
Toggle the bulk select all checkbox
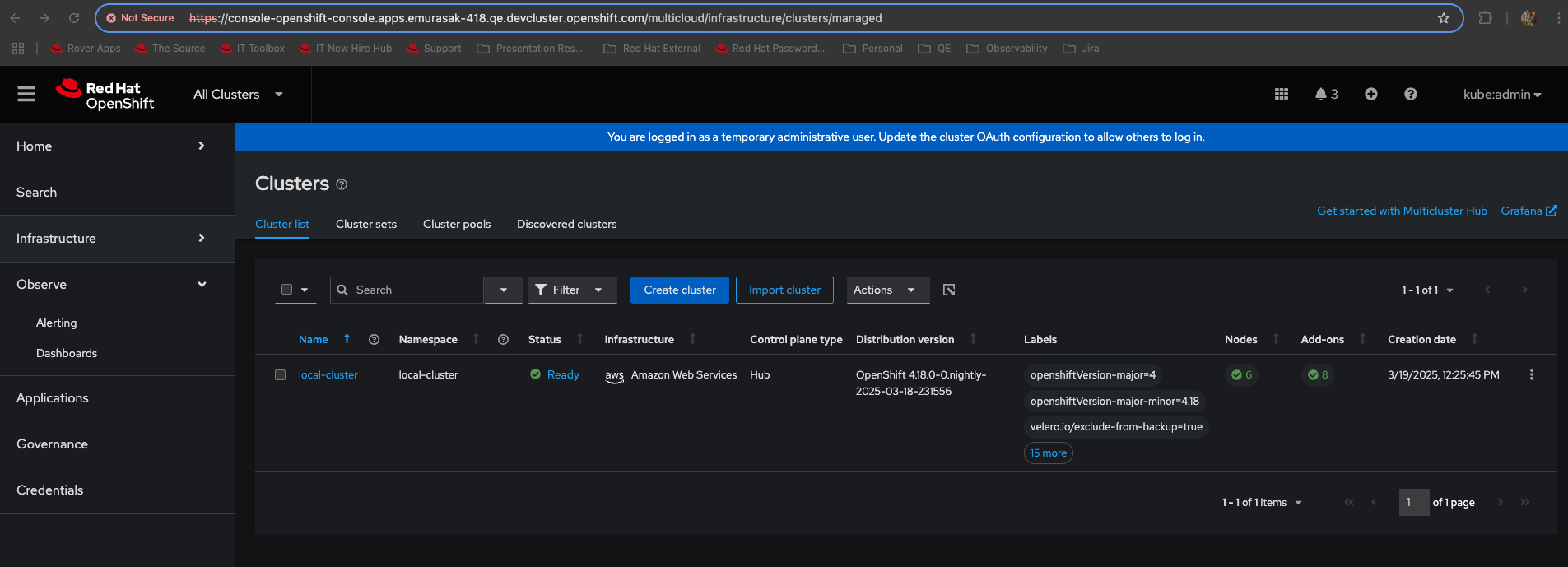click(x=286, y=290)
